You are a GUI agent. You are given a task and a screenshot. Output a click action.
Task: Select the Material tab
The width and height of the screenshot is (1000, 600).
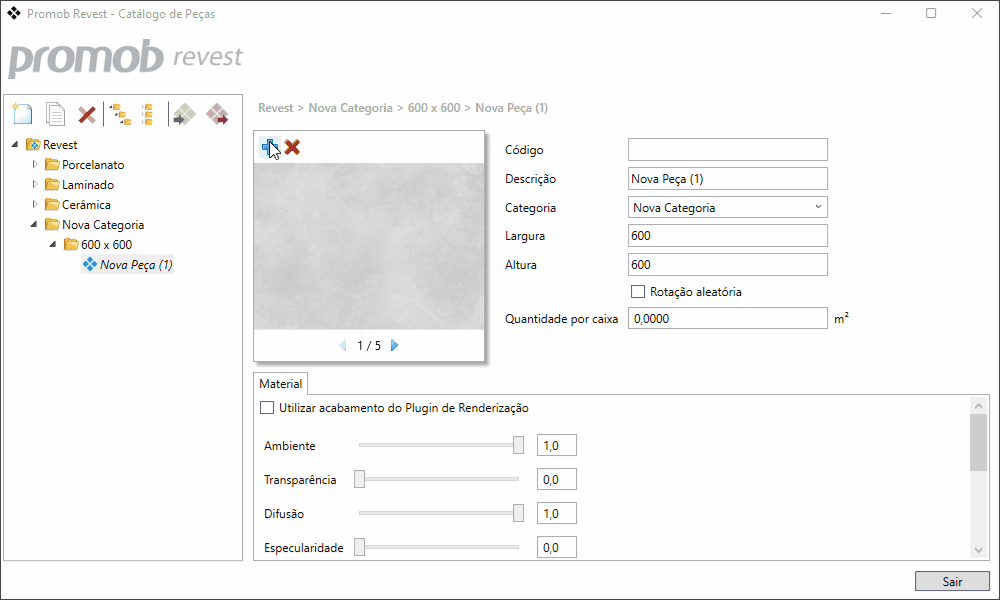point(280,384)
